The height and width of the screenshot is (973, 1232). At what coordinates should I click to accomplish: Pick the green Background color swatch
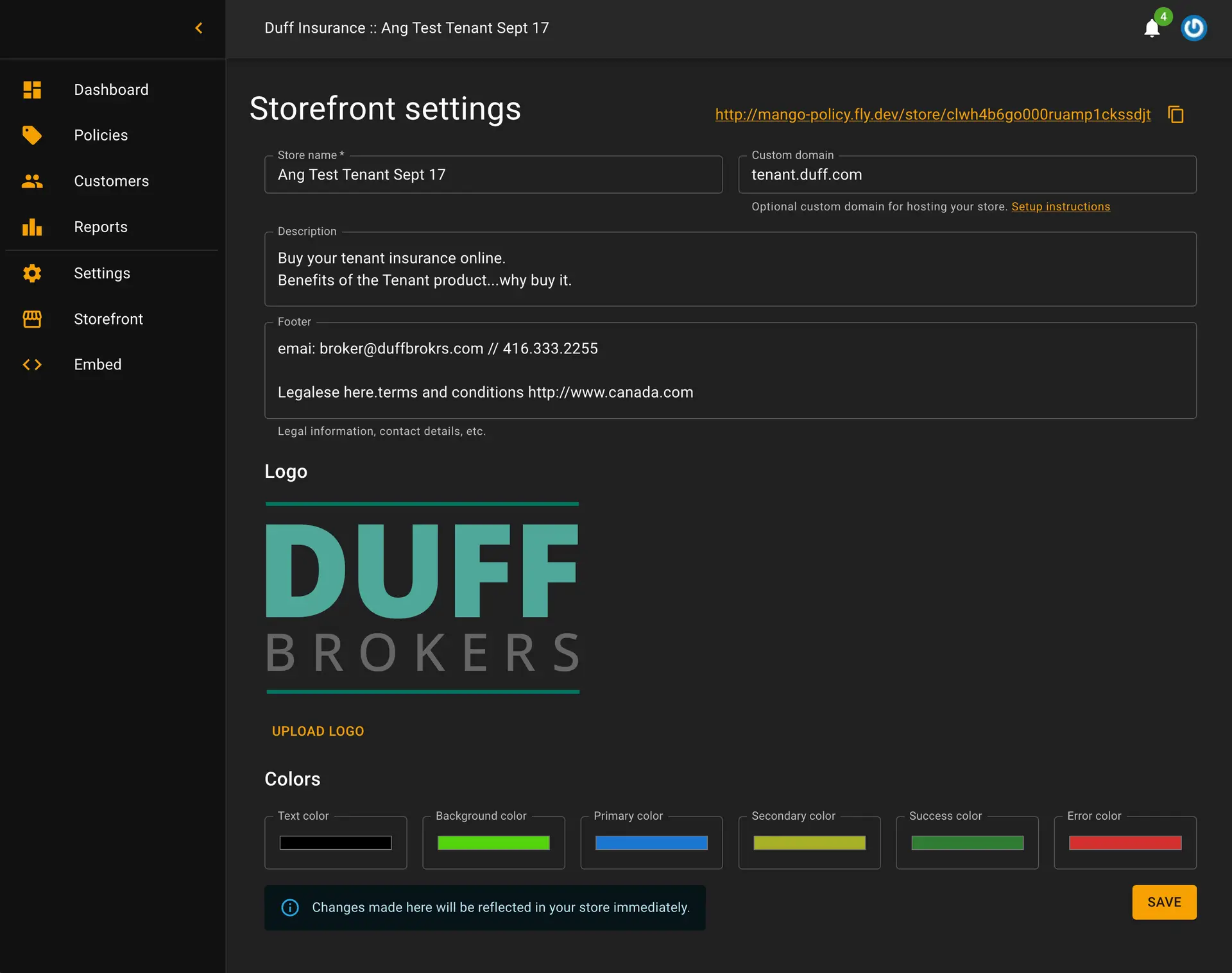point(493,843)
